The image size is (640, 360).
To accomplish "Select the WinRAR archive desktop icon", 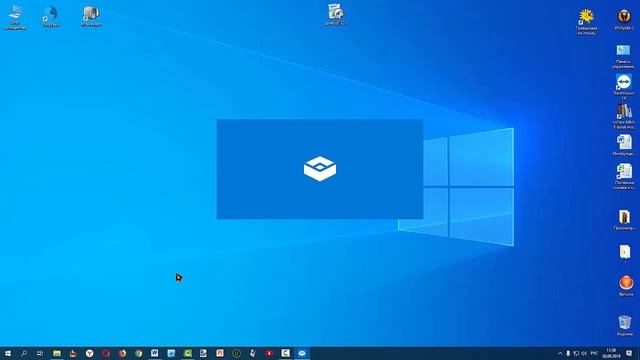I will 624,220.
